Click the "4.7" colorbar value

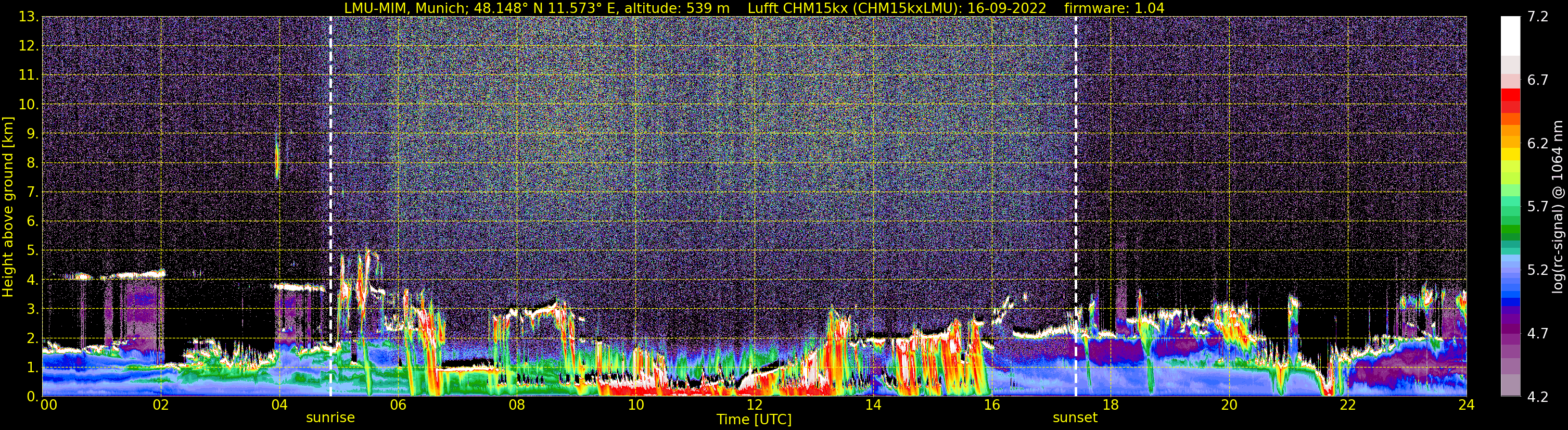click(x=1538, y=333)
